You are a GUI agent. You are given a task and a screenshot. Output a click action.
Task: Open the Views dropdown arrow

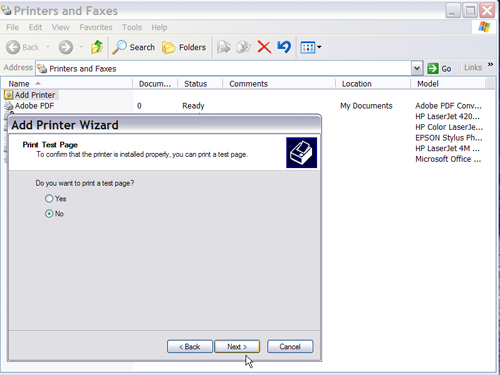coord(319,47)
